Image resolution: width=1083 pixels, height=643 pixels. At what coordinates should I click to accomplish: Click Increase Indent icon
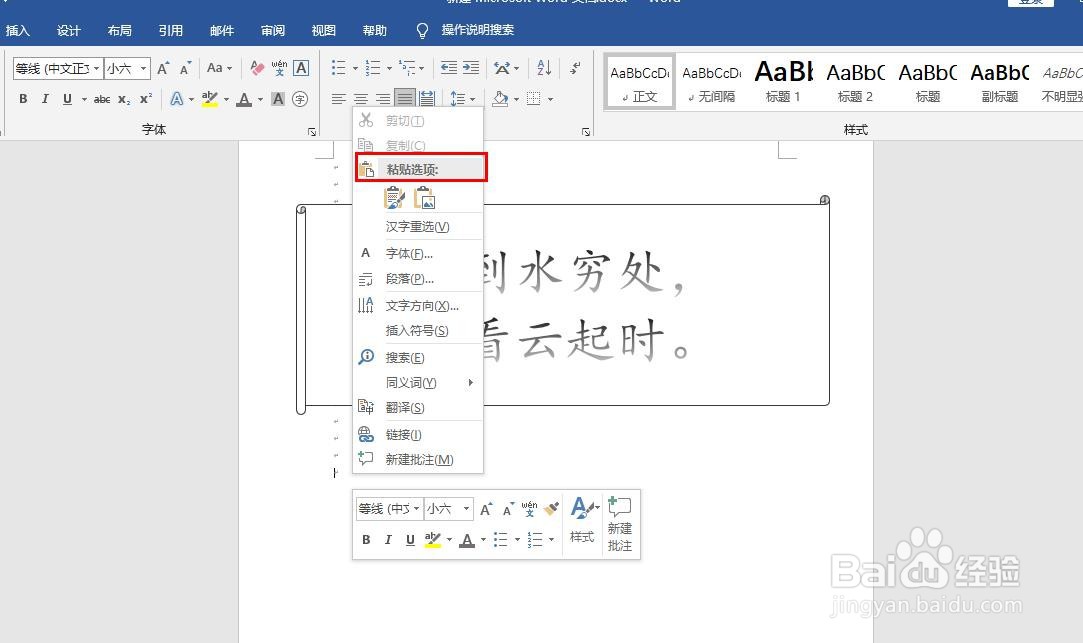[x=471, y=68]
